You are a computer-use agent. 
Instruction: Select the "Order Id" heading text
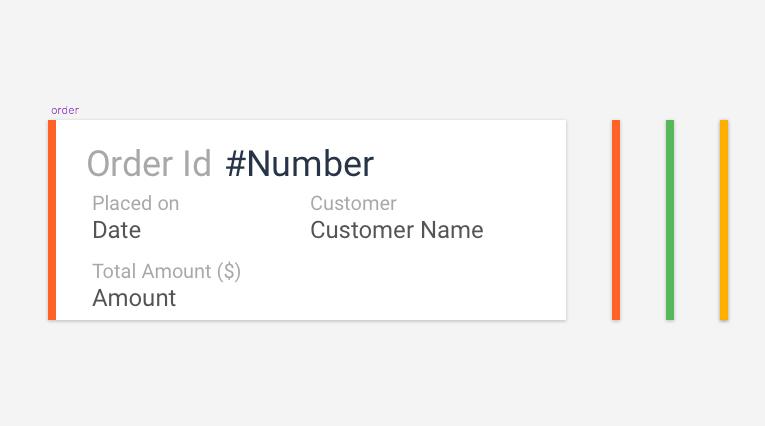pyautogui.click(x=149, y=164)
